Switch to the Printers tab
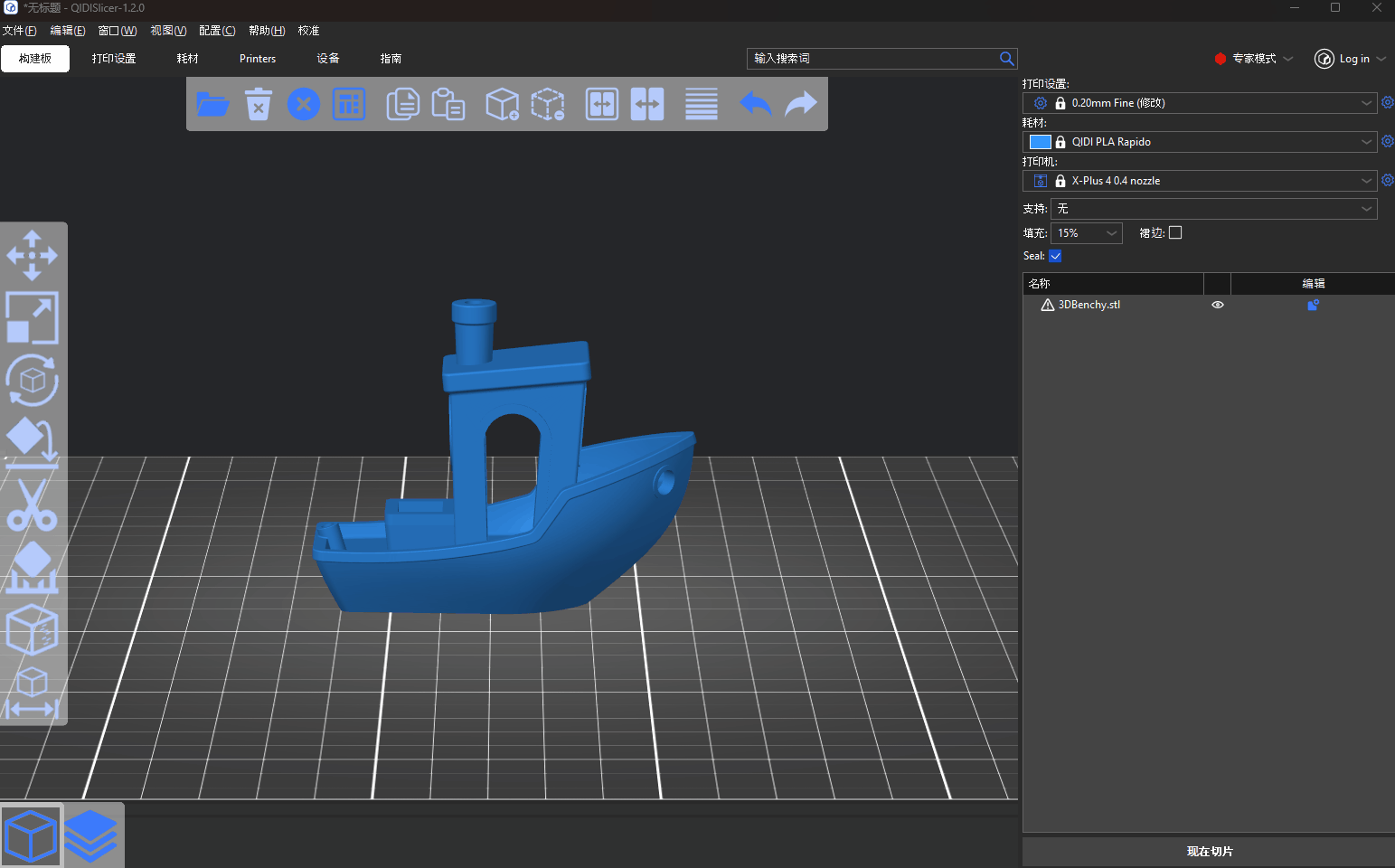 (258, 59)
